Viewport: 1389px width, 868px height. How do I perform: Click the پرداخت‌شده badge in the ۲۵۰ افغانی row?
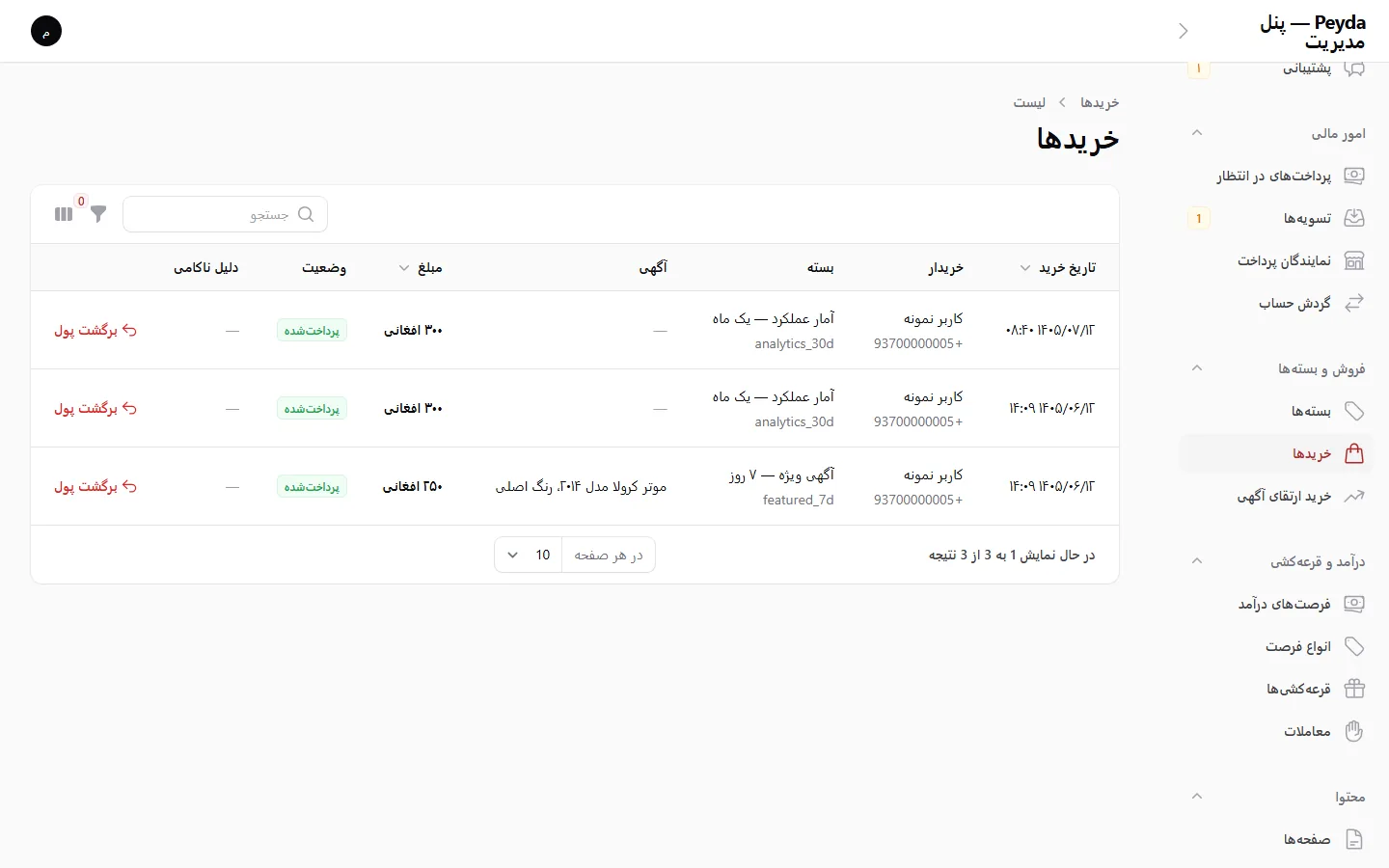(x=312, y=486)
